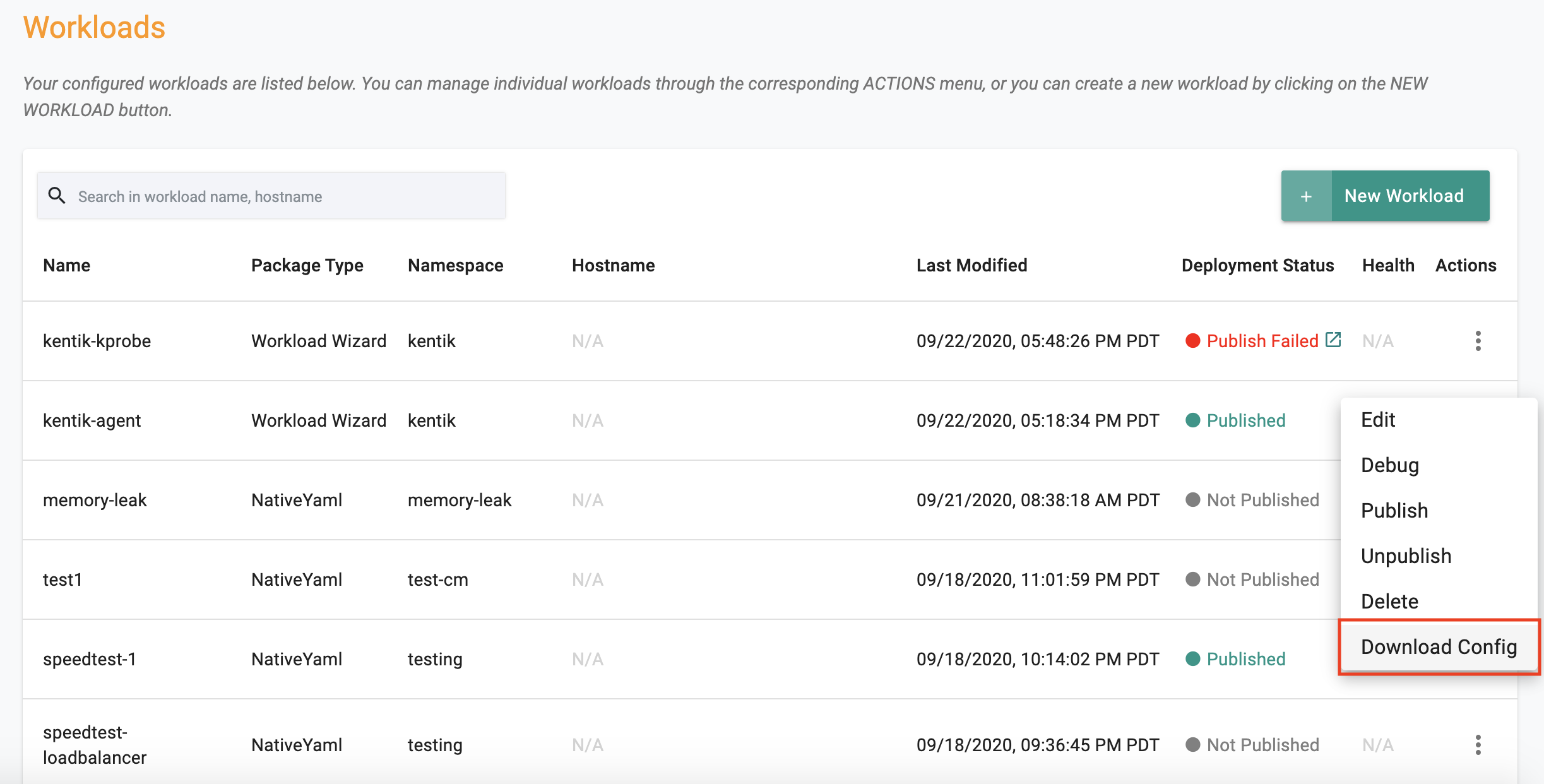Select Download Config menu entry

tap(1439, 647)
